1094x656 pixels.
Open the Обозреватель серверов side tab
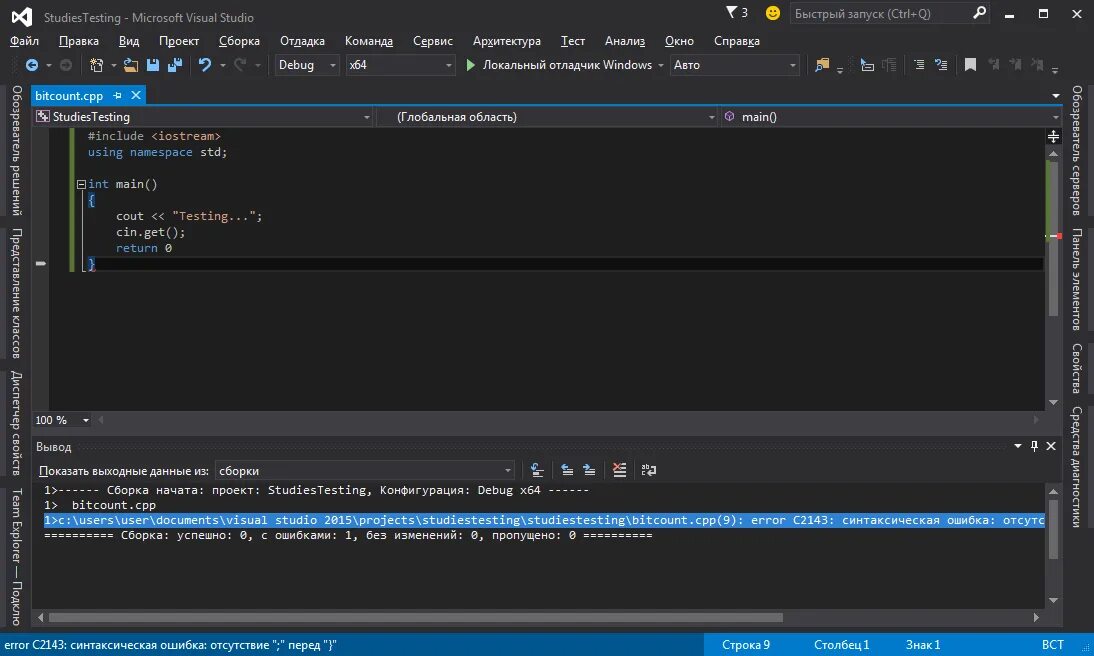click(x=1077, y=151)
